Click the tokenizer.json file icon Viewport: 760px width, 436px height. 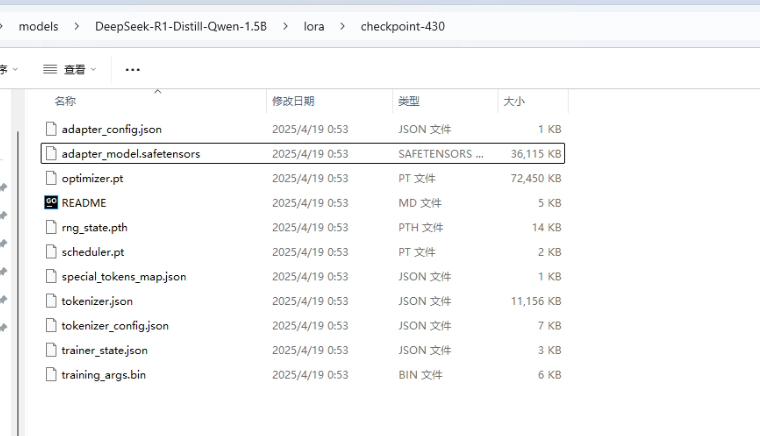[x=51, y=301]
